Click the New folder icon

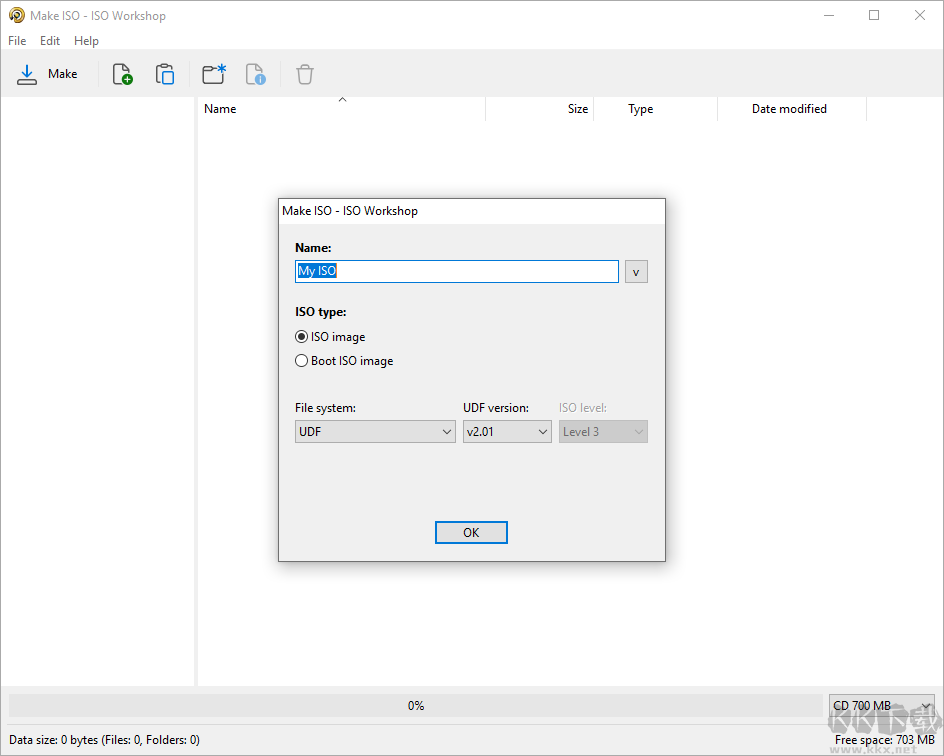click(213, 74)
